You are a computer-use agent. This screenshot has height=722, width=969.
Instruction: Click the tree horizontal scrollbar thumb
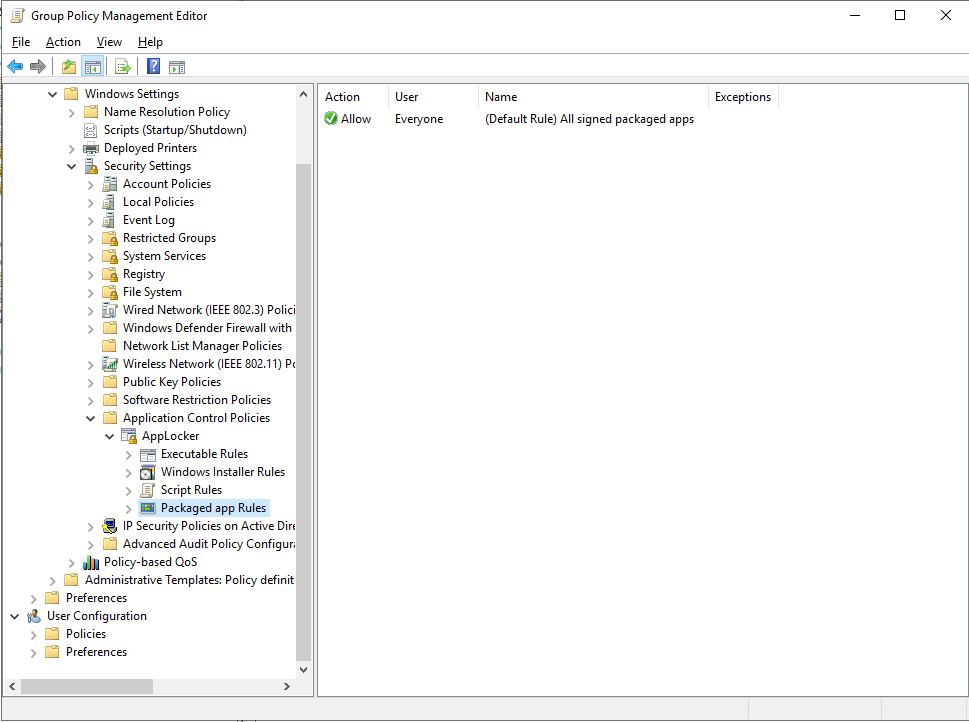click(x=87, y=686)
